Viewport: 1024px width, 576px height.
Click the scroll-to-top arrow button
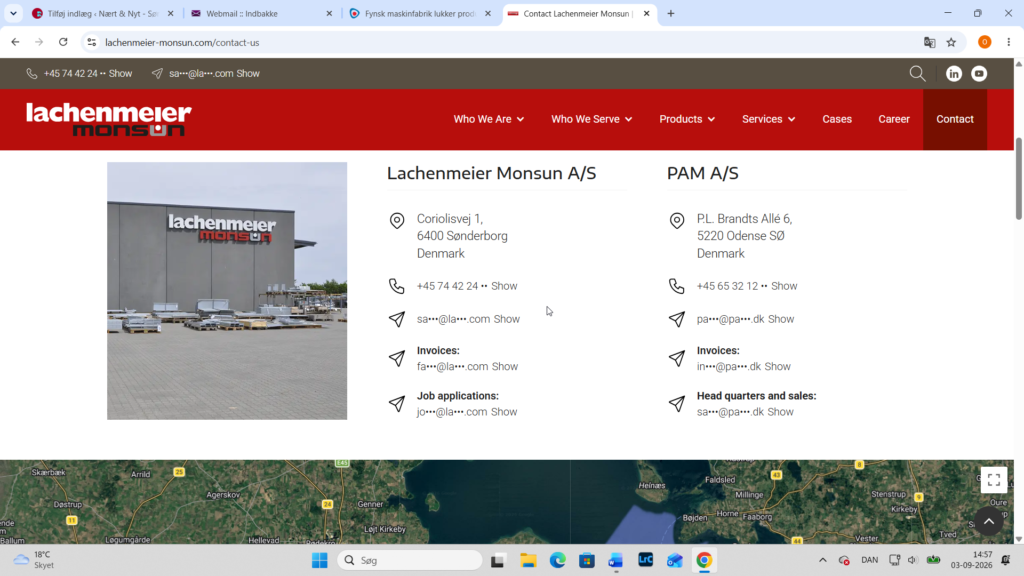(989, 521)
